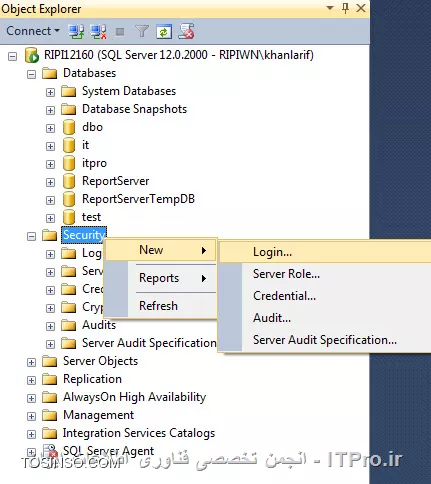This screenshot has width=431, height=484.
Task: Open the window position dropdown arrow
Action: tap(330, 8)
